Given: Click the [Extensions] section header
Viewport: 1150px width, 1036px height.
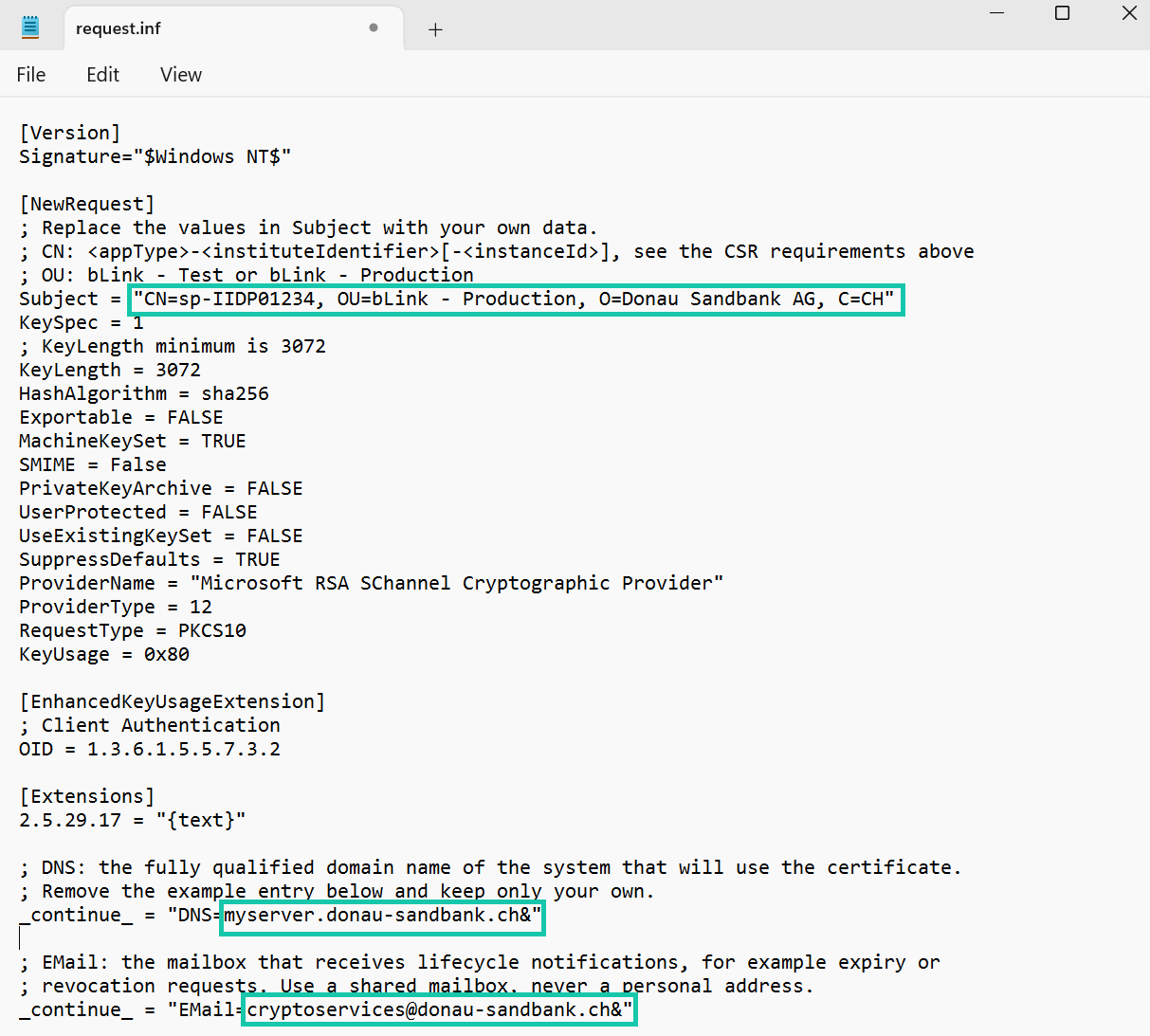Looking at the screenshot, I should (x=87, y=796).
